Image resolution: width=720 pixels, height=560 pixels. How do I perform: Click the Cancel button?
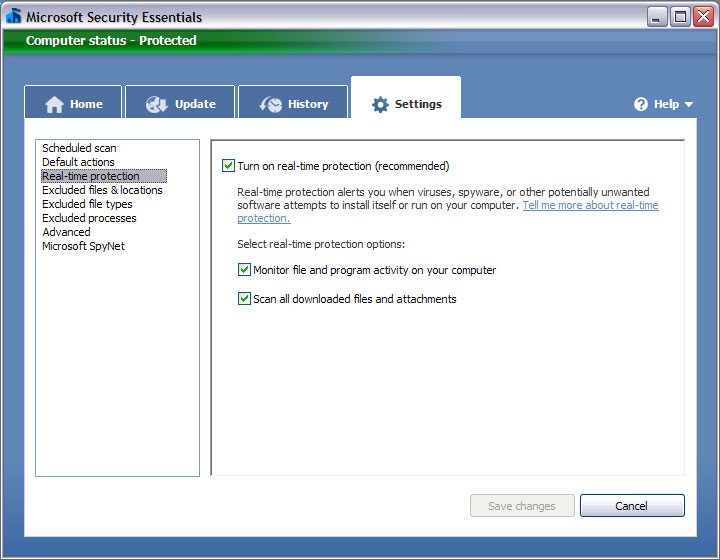click(632, 506)
